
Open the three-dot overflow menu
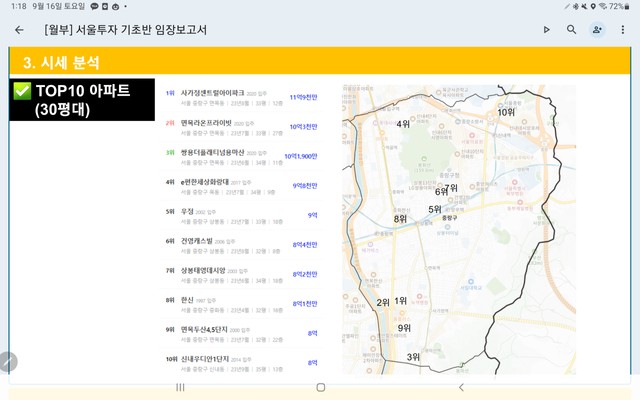(622, 30)
